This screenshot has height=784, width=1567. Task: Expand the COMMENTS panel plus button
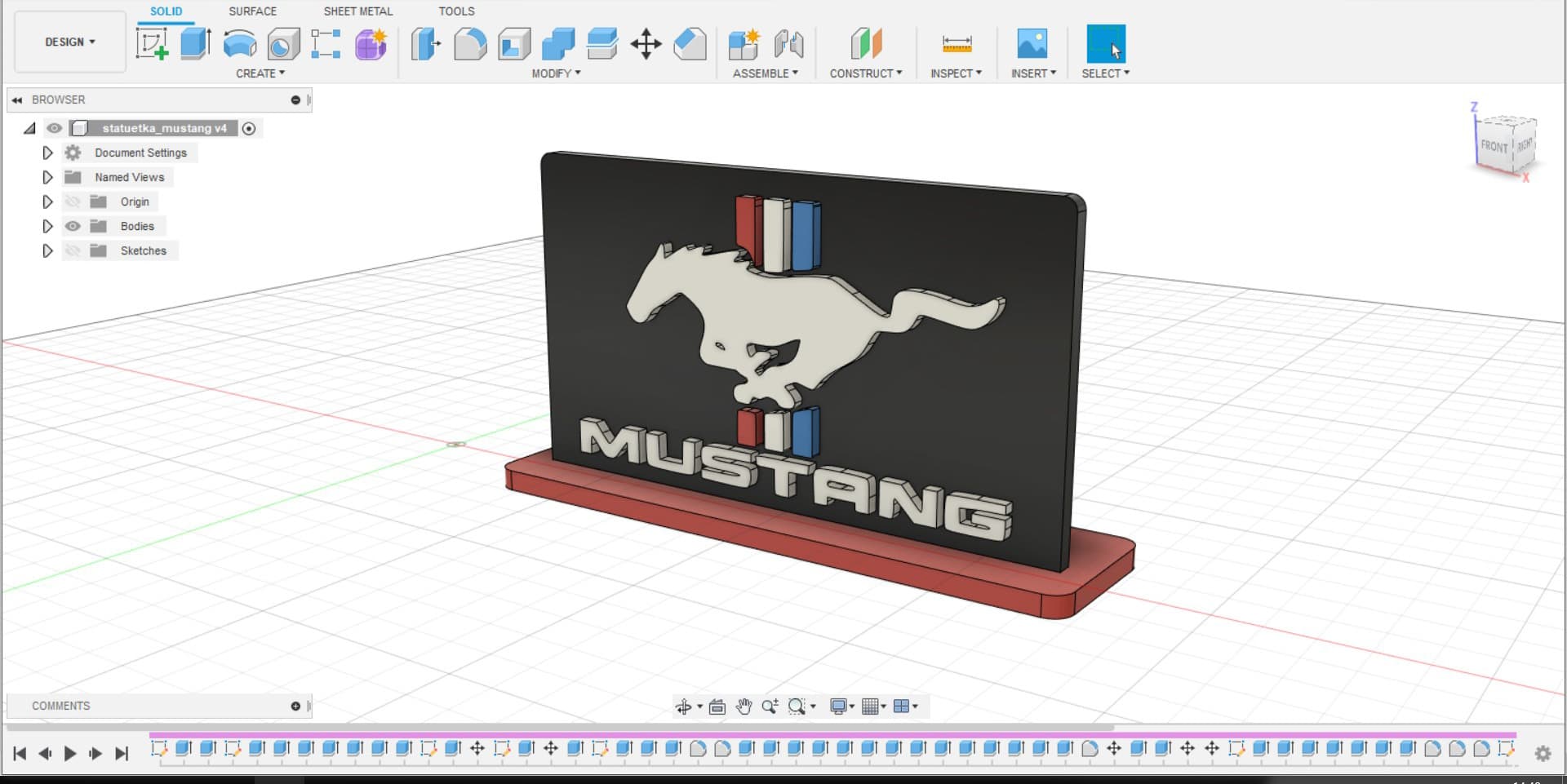pos(295,706)
